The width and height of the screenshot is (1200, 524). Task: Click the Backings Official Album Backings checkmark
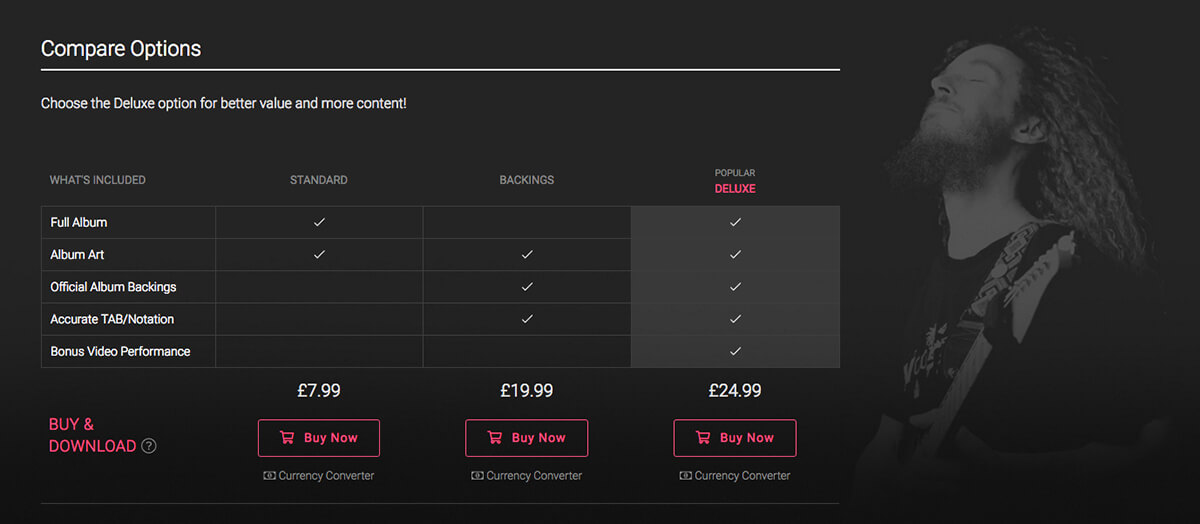point(527,287)
